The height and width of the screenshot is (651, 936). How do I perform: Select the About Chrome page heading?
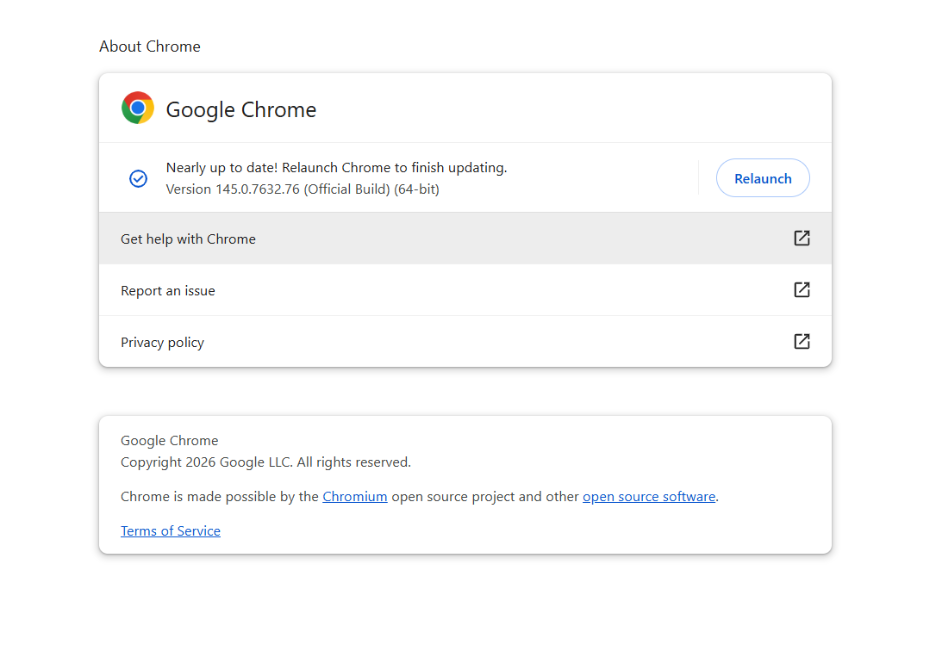click(x=149, y=46)
